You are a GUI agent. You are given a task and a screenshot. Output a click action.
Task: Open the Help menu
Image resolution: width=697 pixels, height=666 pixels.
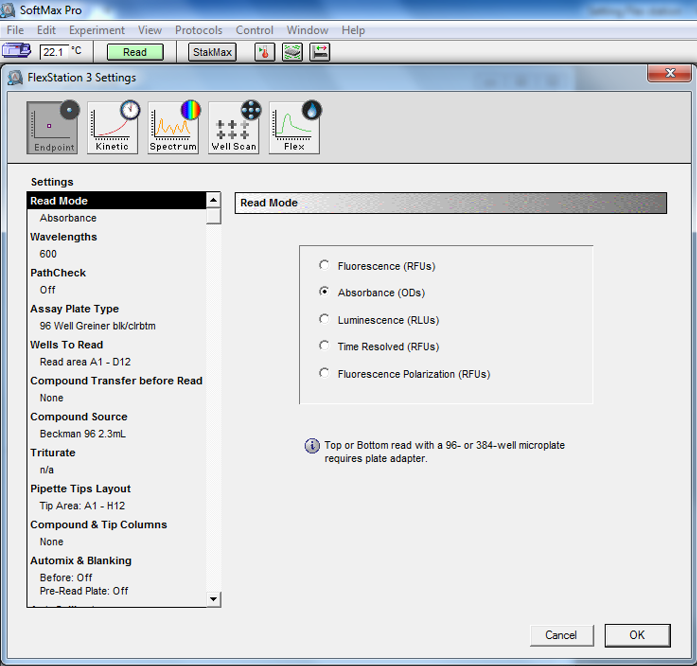pos(353,30)
